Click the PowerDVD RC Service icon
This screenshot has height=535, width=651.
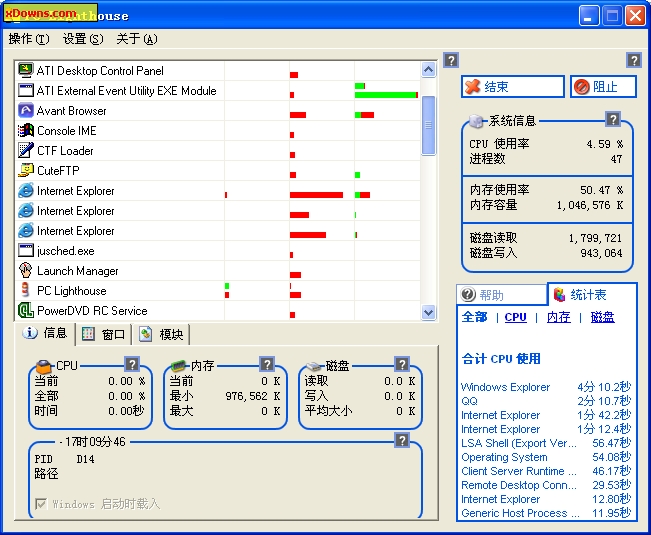click(x=25, y=310)
